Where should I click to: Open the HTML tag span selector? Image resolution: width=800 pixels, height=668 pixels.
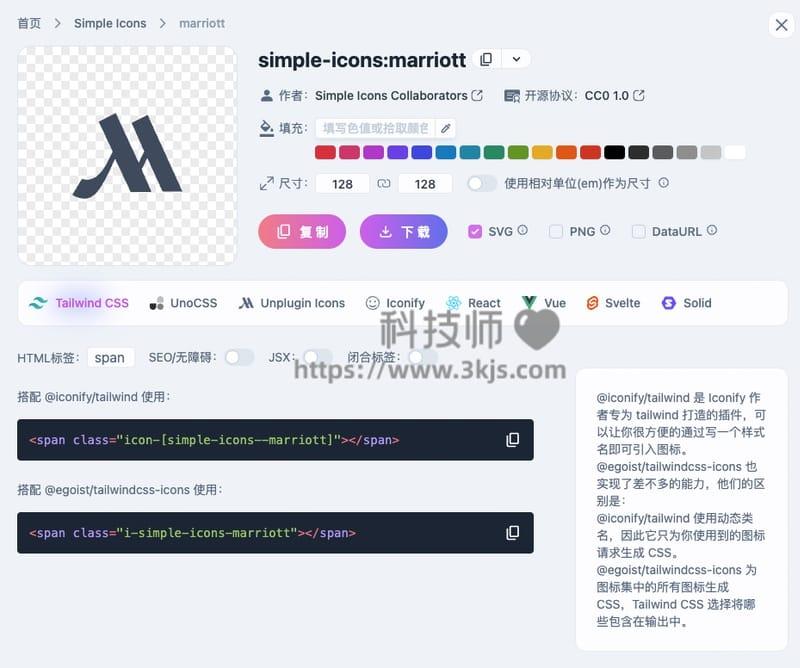110,358
